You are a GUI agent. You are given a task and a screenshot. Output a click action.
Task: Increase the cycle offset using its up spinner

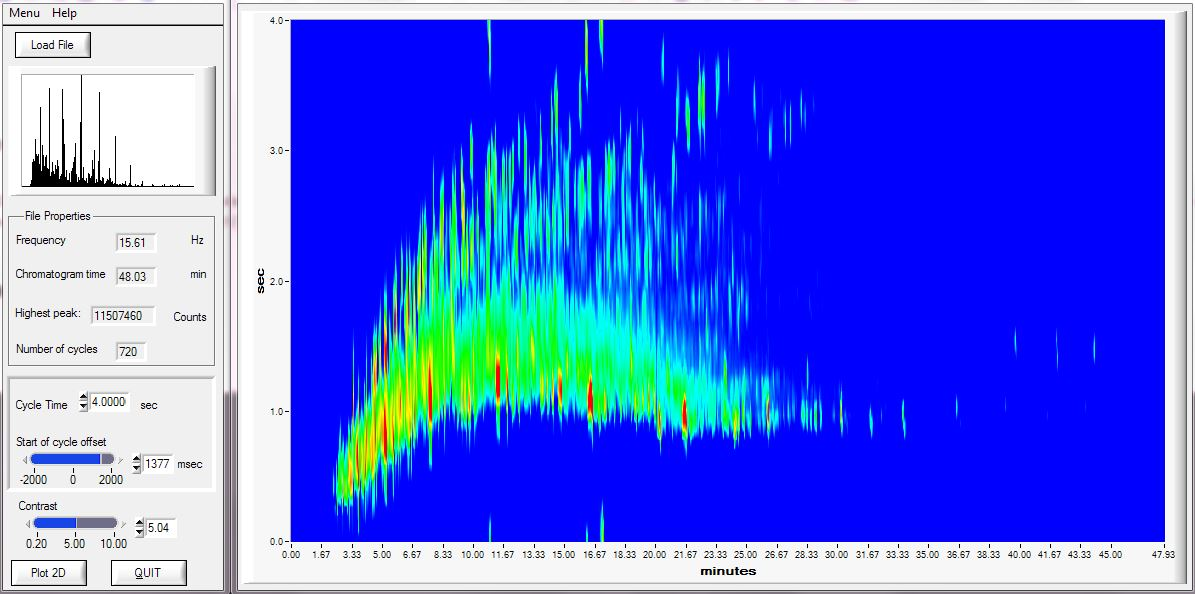tap(136, 458)
